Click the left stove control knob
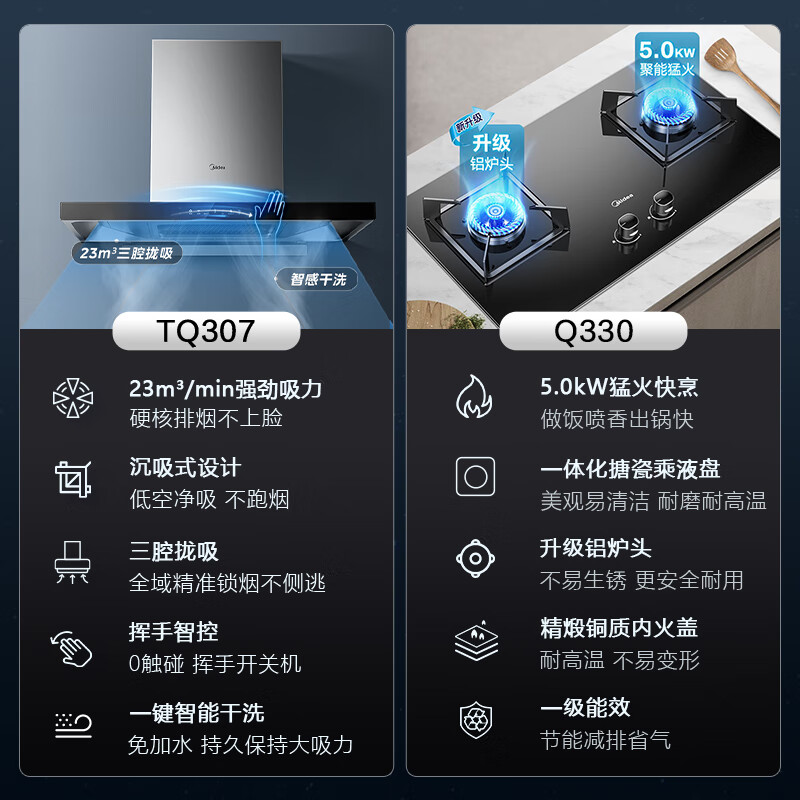This screenshot has height=800, width=800. coord(627,230)
